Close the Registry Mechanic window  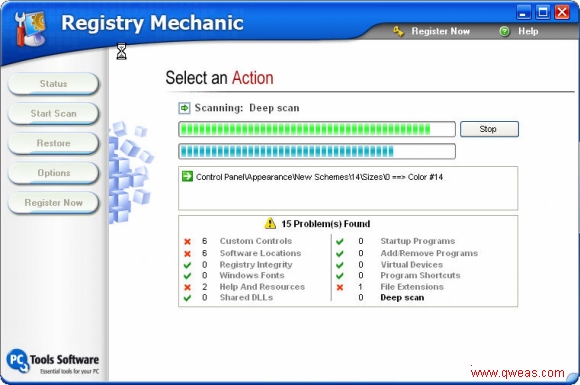[x=562, y=13]
